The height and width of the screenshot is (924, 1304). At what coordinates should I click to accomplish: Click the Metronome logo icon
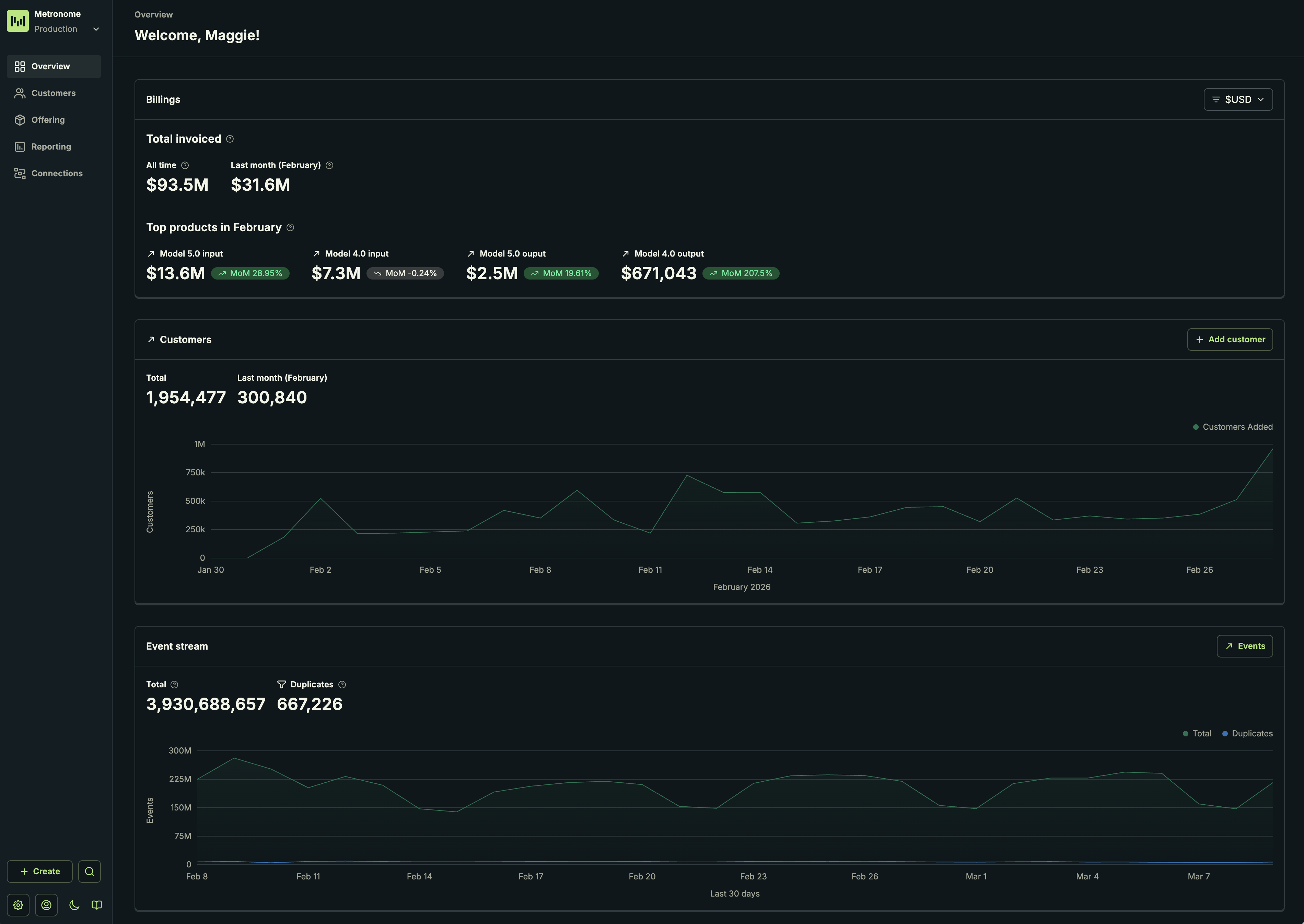click(18, 21)
